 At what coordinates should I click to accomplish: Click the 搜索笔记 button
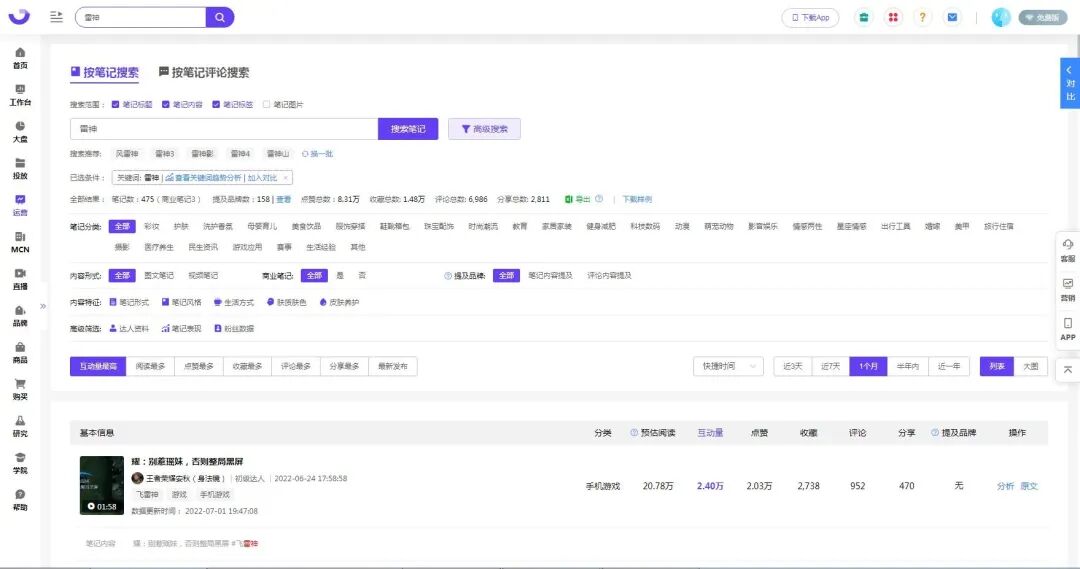tap(408, 129)
